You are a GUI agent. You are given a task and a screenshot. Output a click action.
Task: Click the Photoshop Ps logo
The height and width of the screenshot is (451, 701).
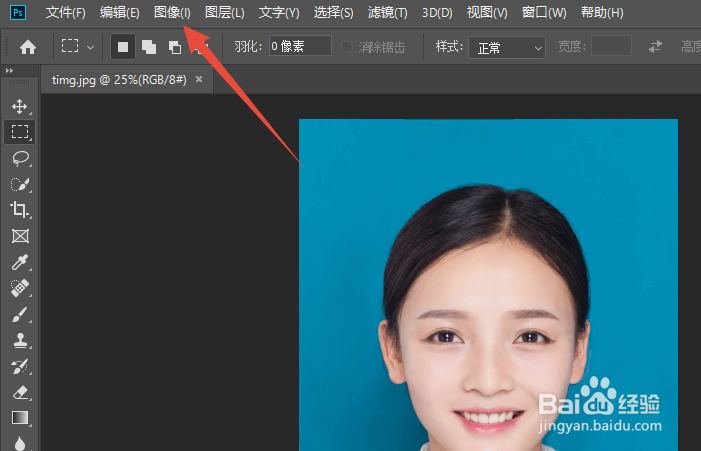pyautogui.click(x=18, y=13)
